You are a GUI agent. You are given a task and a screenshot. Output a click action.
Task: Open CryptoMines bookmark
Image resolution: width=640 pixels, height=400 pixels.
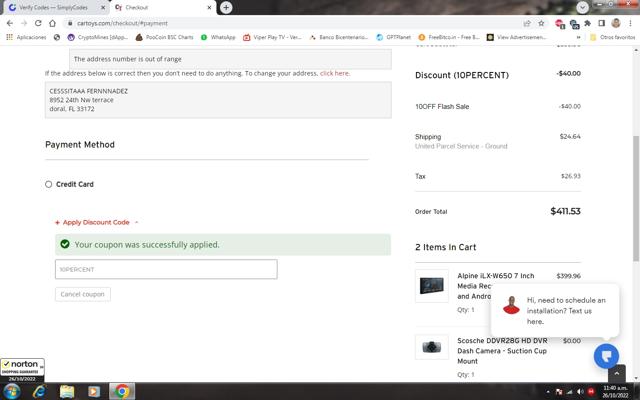point(98,37)
